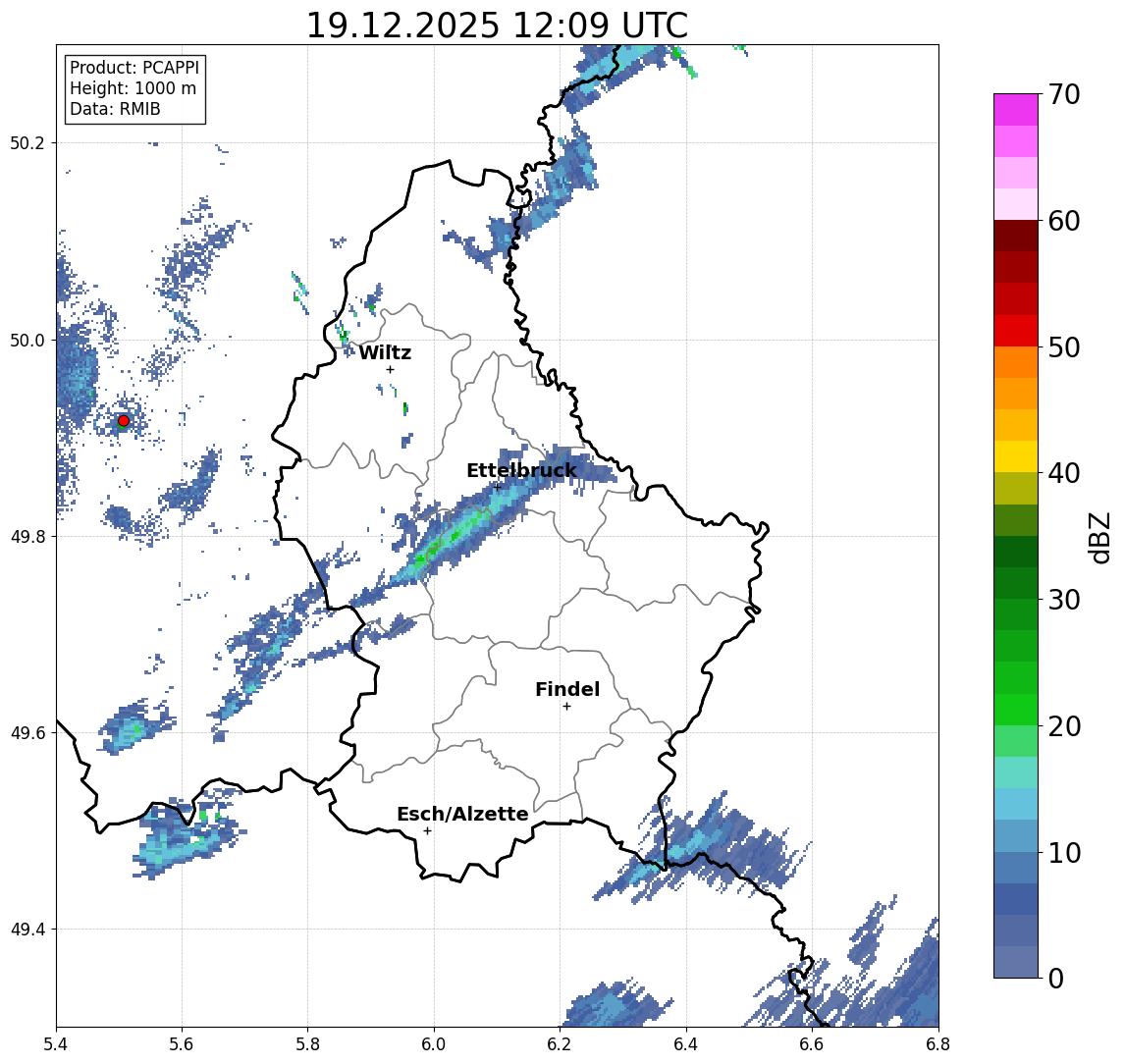1124x1064 pixels.
Task: Click the 5.4 longitude axis label
Action: 56,1044
